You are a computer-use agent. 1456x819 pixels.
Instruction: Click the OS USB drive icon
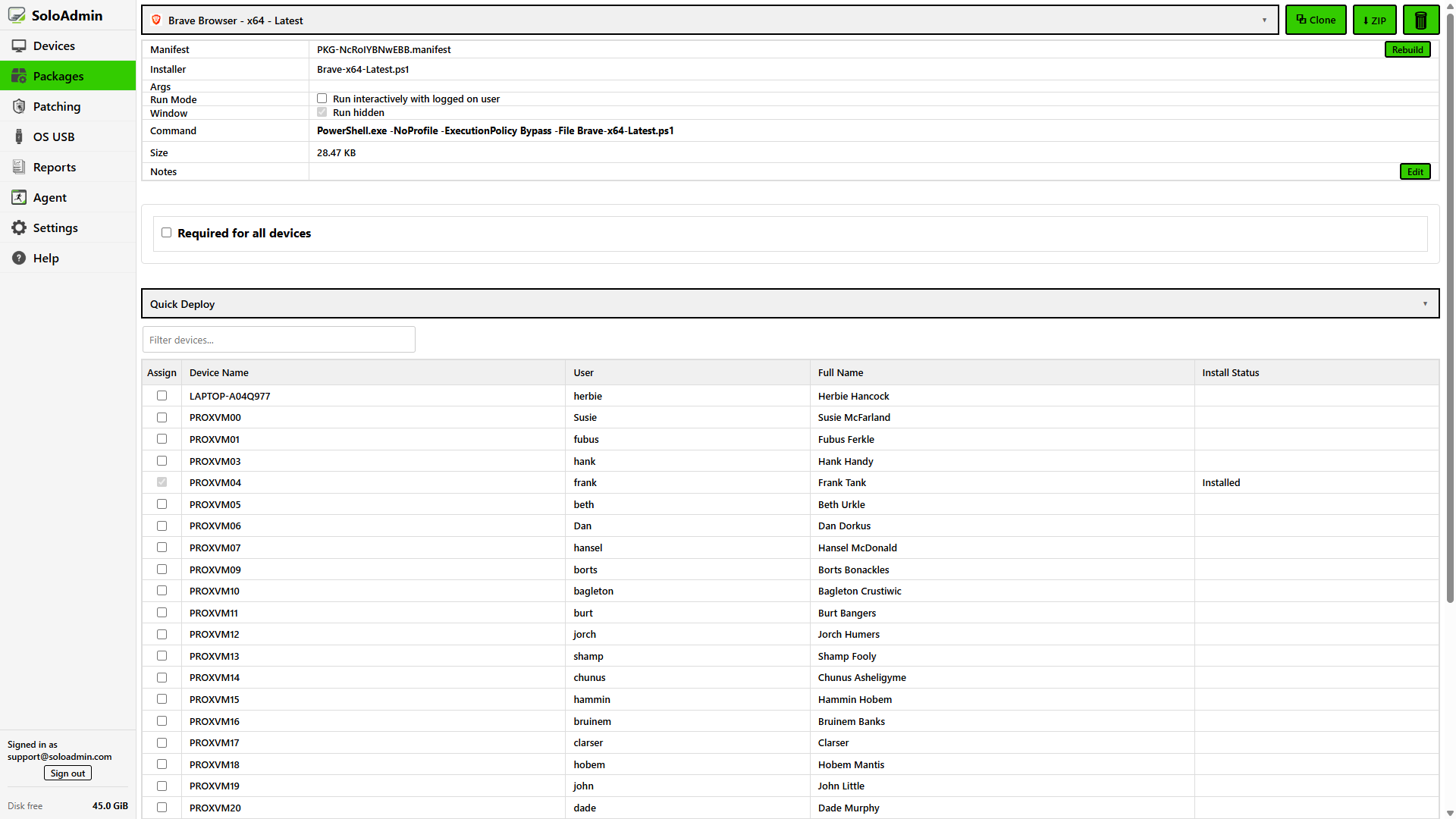pos(19,137)
